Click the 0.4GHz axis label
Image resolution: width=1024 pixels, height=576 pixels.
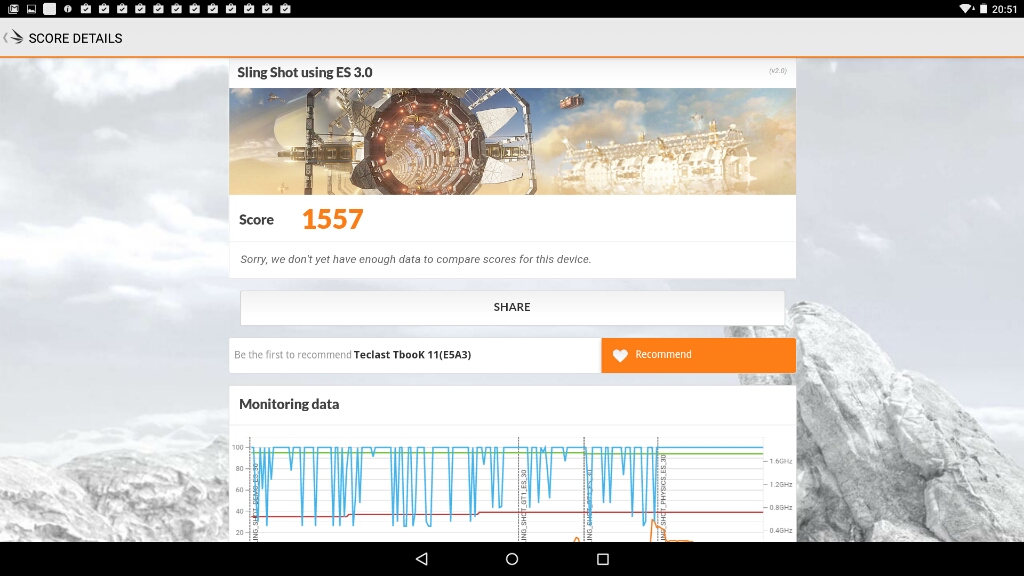click(780, 530)
